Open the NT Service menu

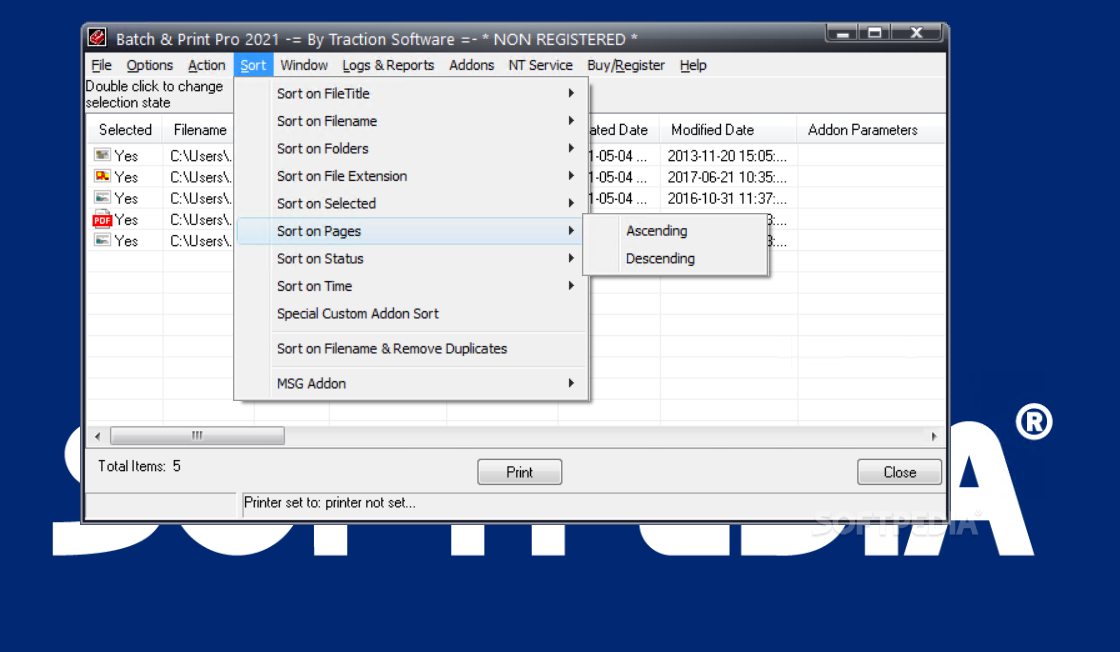click(540, 65)
